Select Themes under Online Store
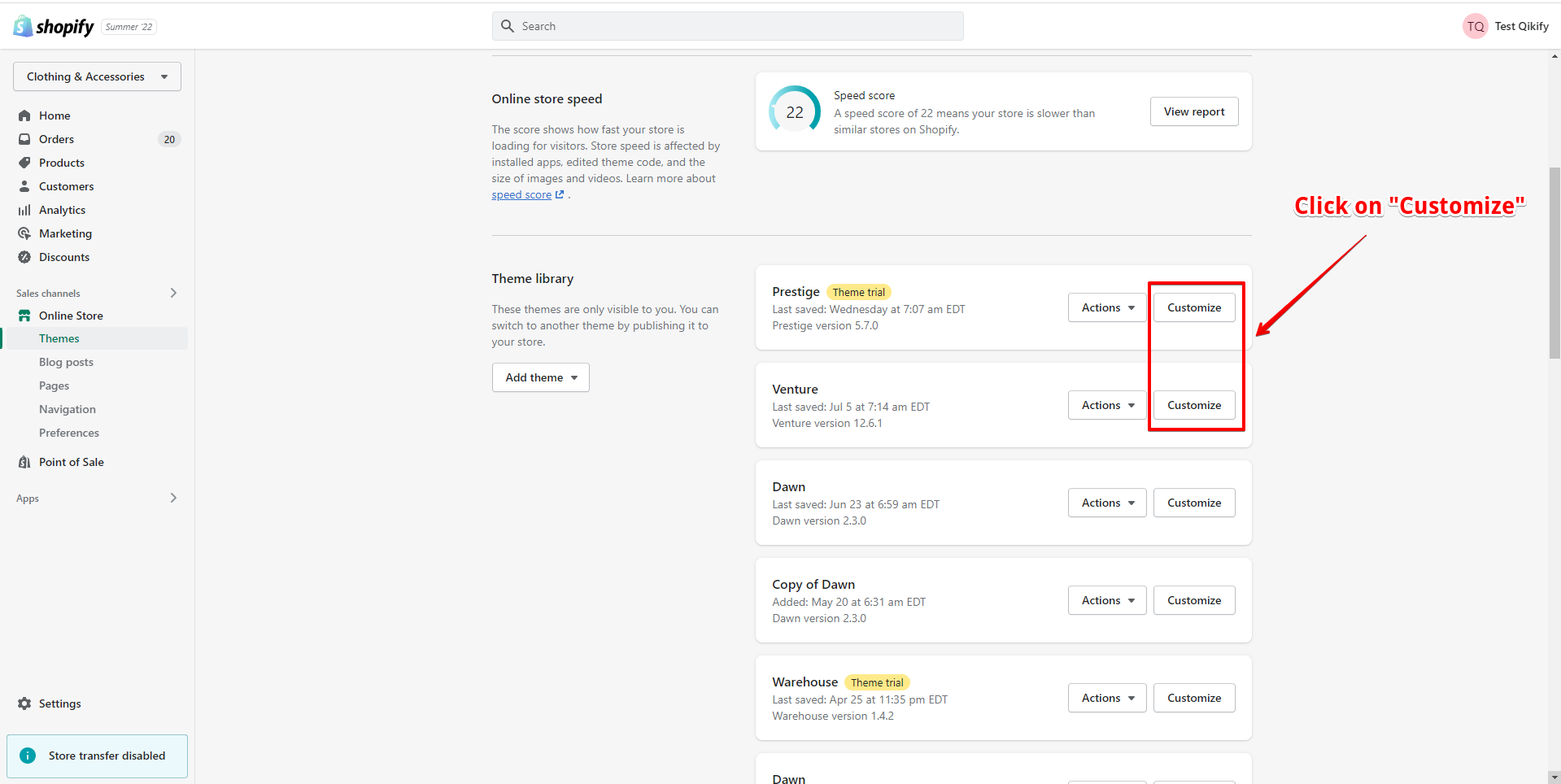 tap(97, 338)
